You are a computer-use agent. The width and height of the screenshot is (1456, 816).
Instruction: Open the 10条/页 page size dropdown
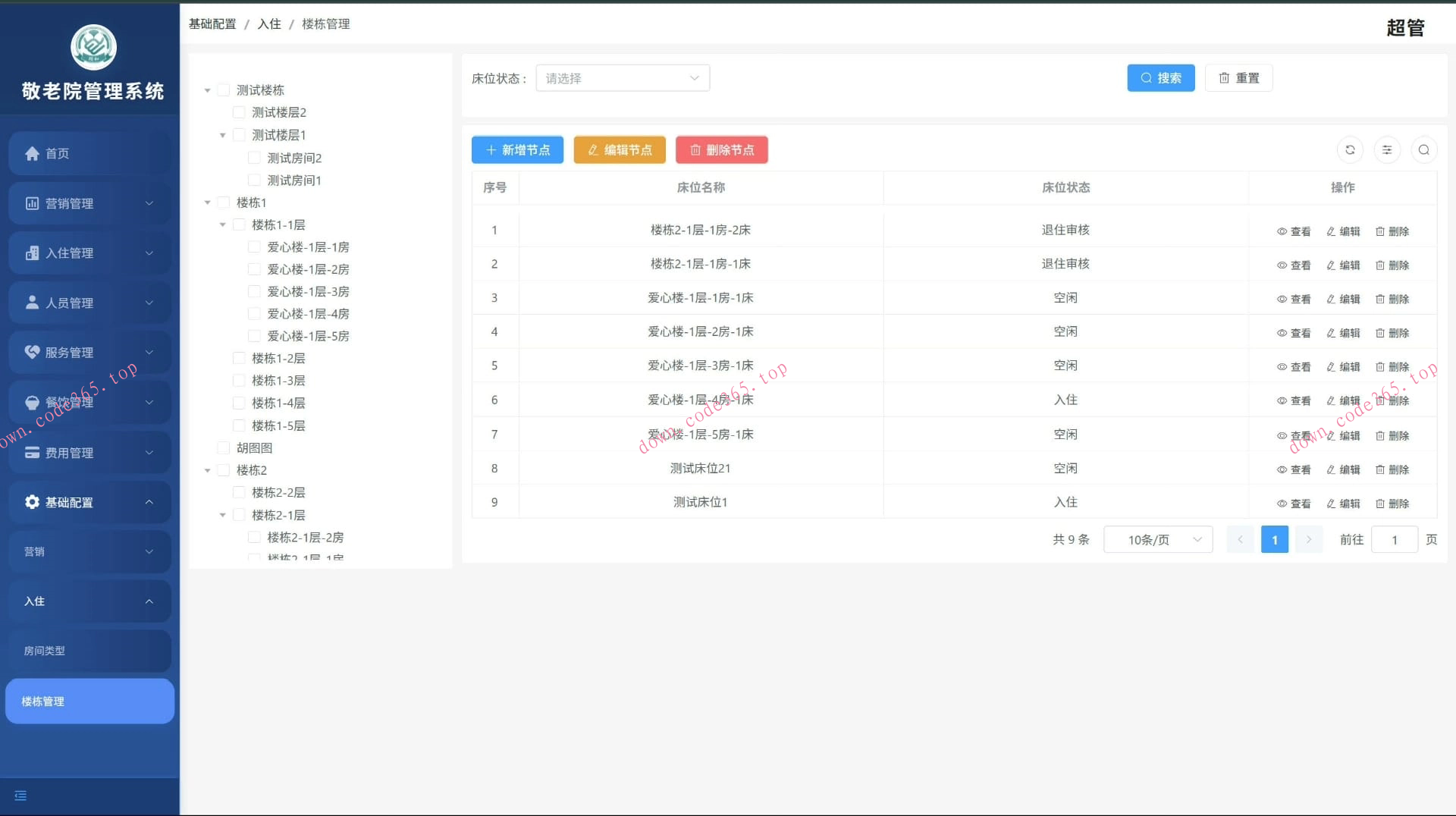pyautogui.click(x=1158, y=539)
